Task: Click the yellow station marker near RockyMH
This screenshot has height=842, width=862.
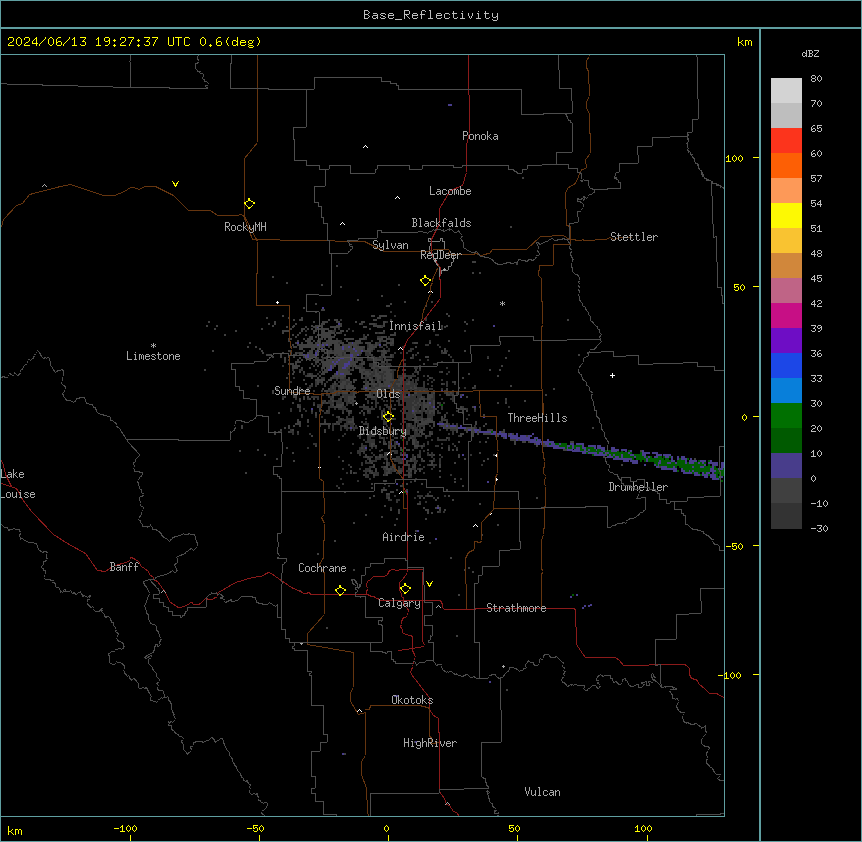Action: (249, 203)
